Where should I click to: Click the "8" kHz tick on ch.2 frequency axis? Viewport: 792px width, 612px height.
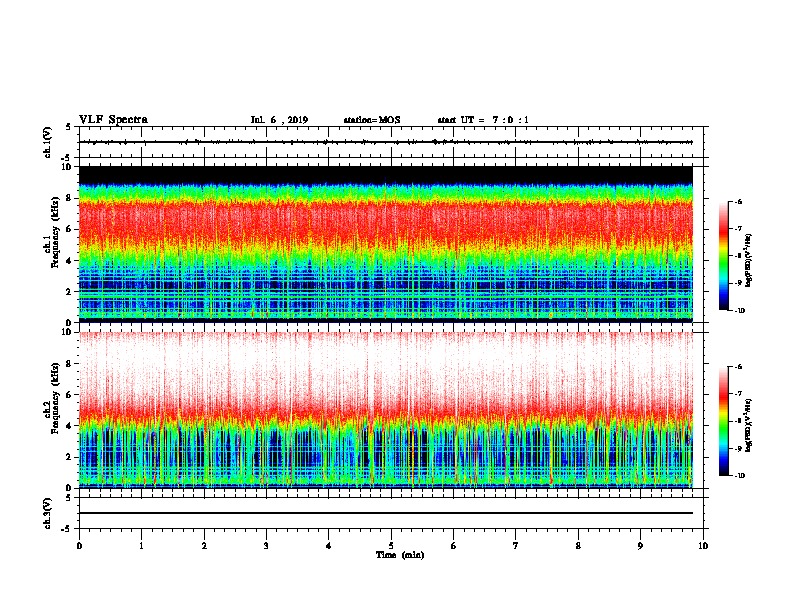click(x=70, y=364)
